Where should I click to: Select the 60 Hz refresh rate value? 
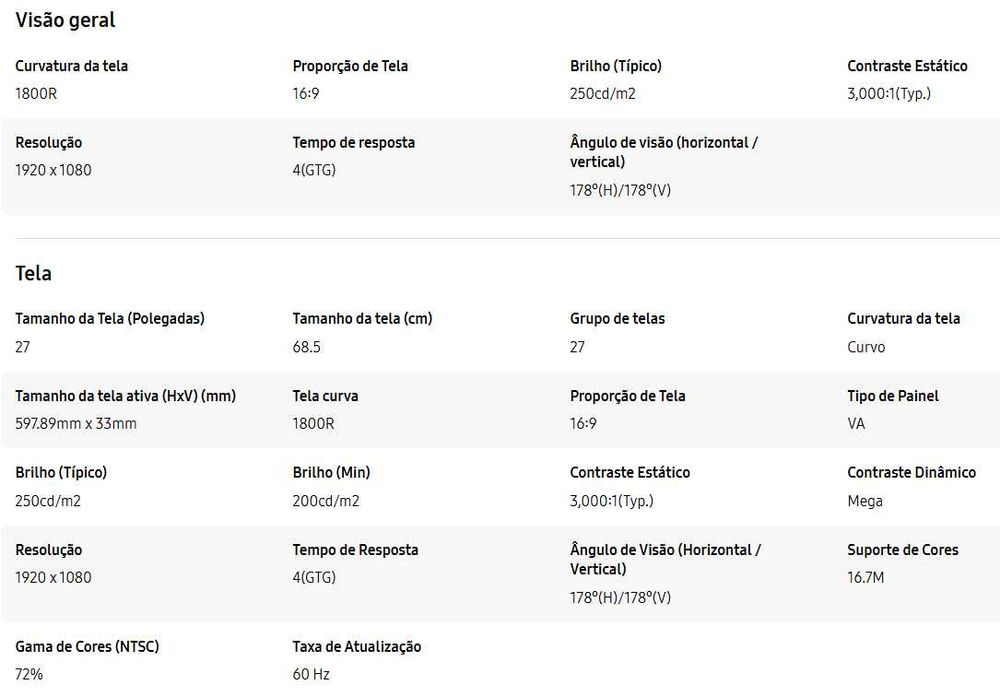click(311, 675)
